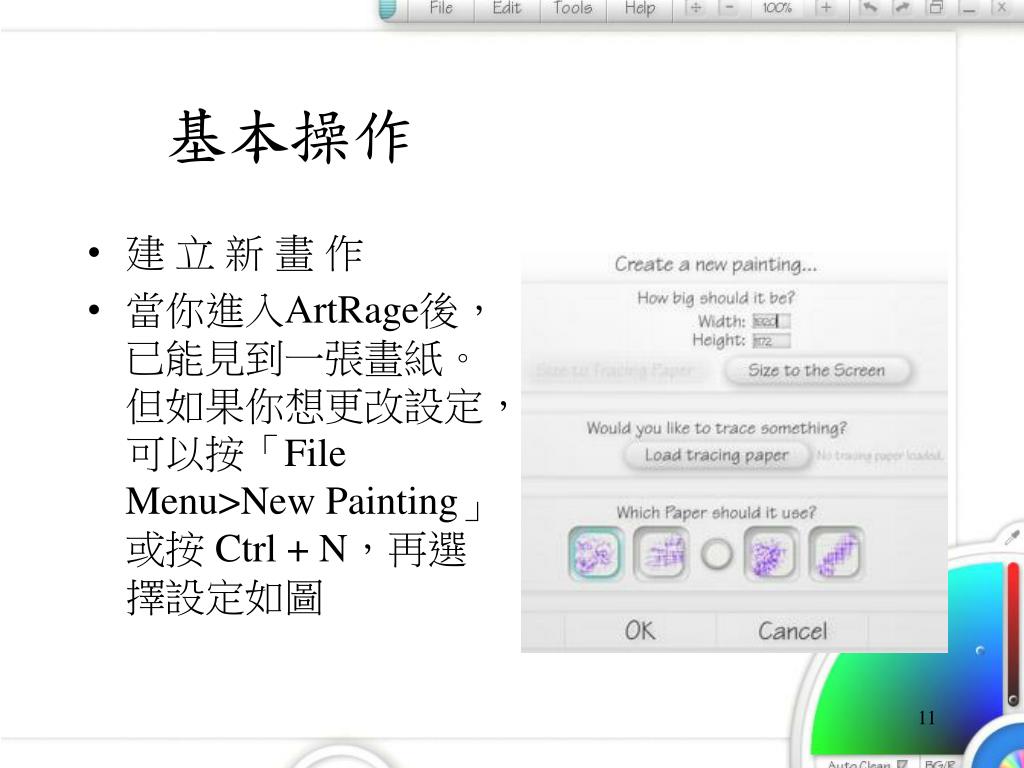1024x768 pixels.
Task: Open the Edit menu
Action: pos(507,8)
